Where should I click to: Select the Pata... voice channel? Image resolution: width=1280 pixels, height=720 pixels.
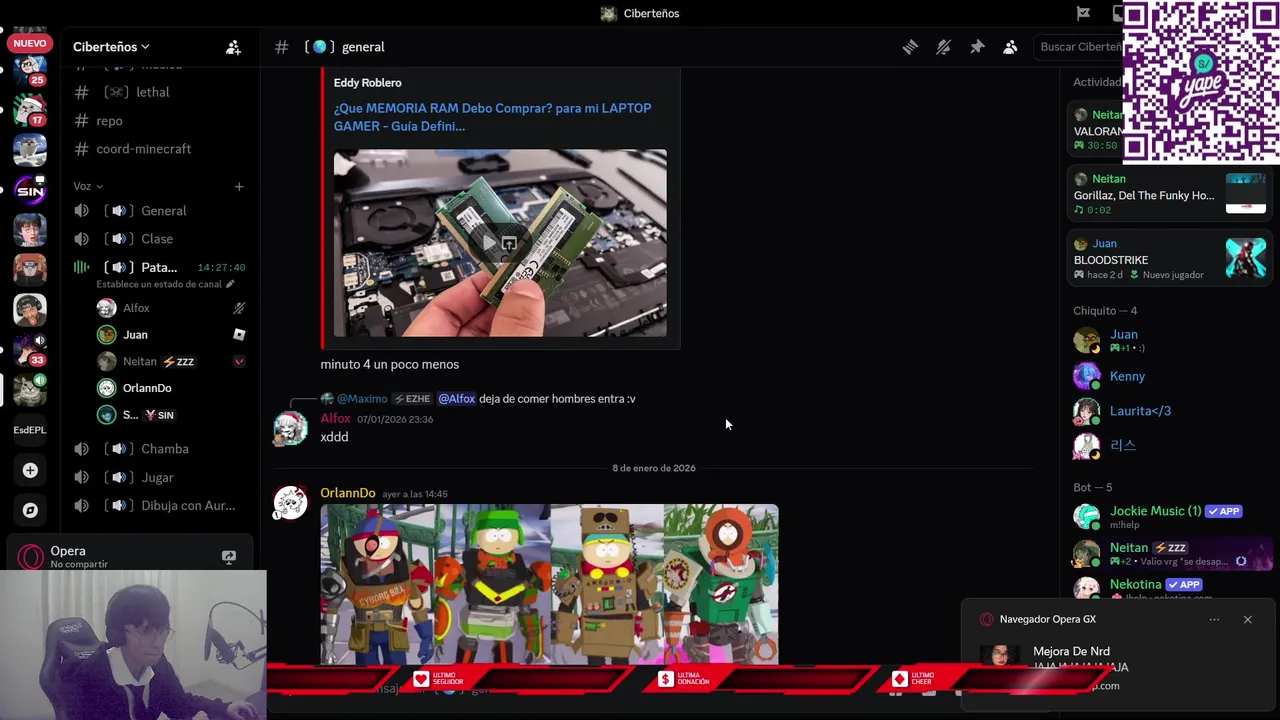pos(160,267)
